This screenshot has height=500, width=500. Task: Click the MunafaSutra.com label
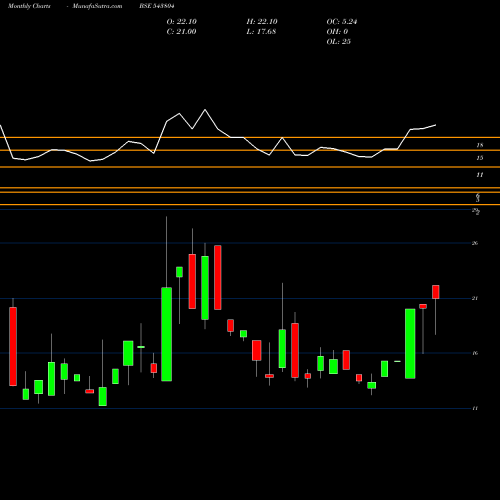[x=97, y=6]
